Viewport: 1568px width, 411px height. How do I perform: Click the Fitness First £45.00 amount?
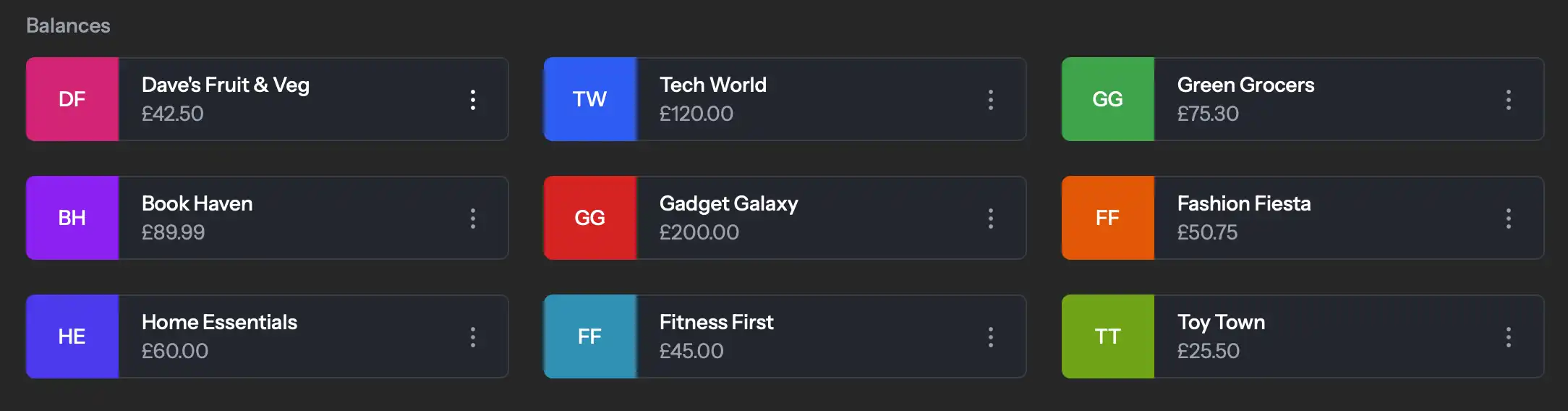tap(691, 352)
